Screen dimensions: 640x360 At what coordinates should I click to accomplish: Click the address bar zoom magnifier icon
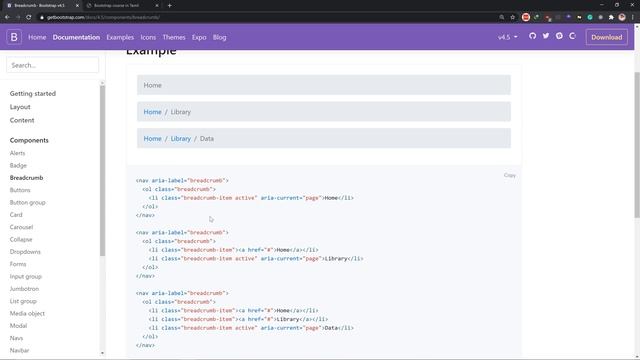pos(502,17)
